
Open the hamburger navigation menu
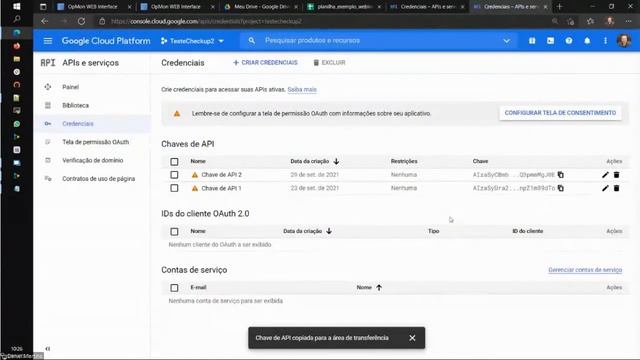tap(48, 41)
